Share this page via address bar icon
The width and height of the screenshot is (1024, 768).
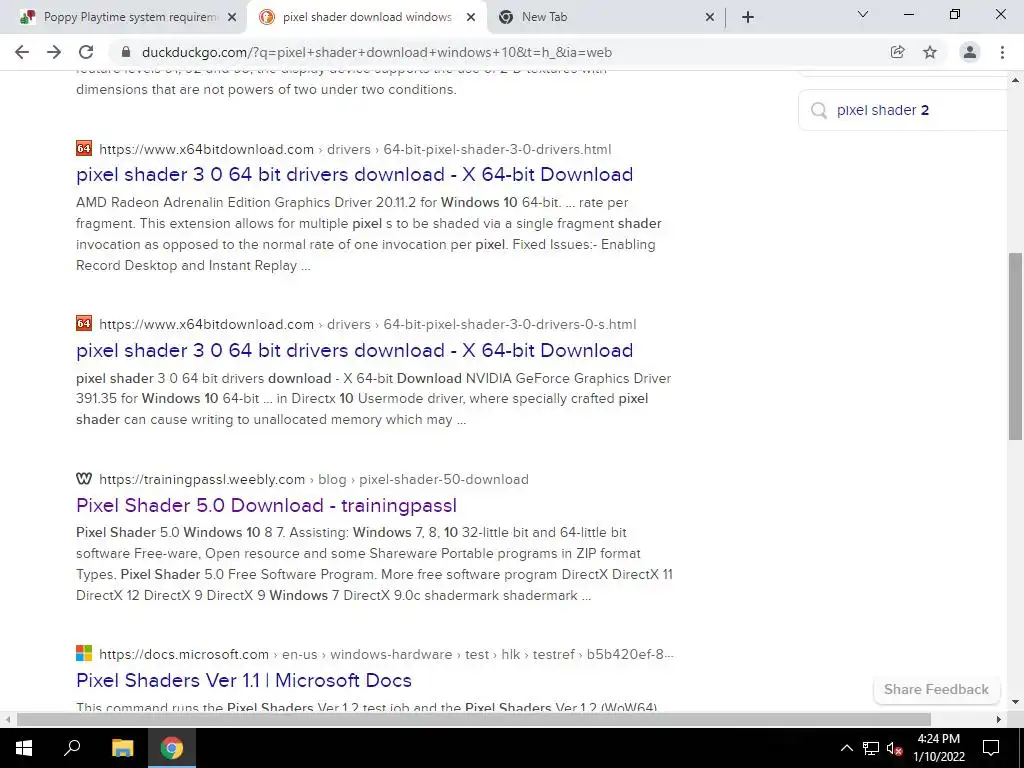898,52
